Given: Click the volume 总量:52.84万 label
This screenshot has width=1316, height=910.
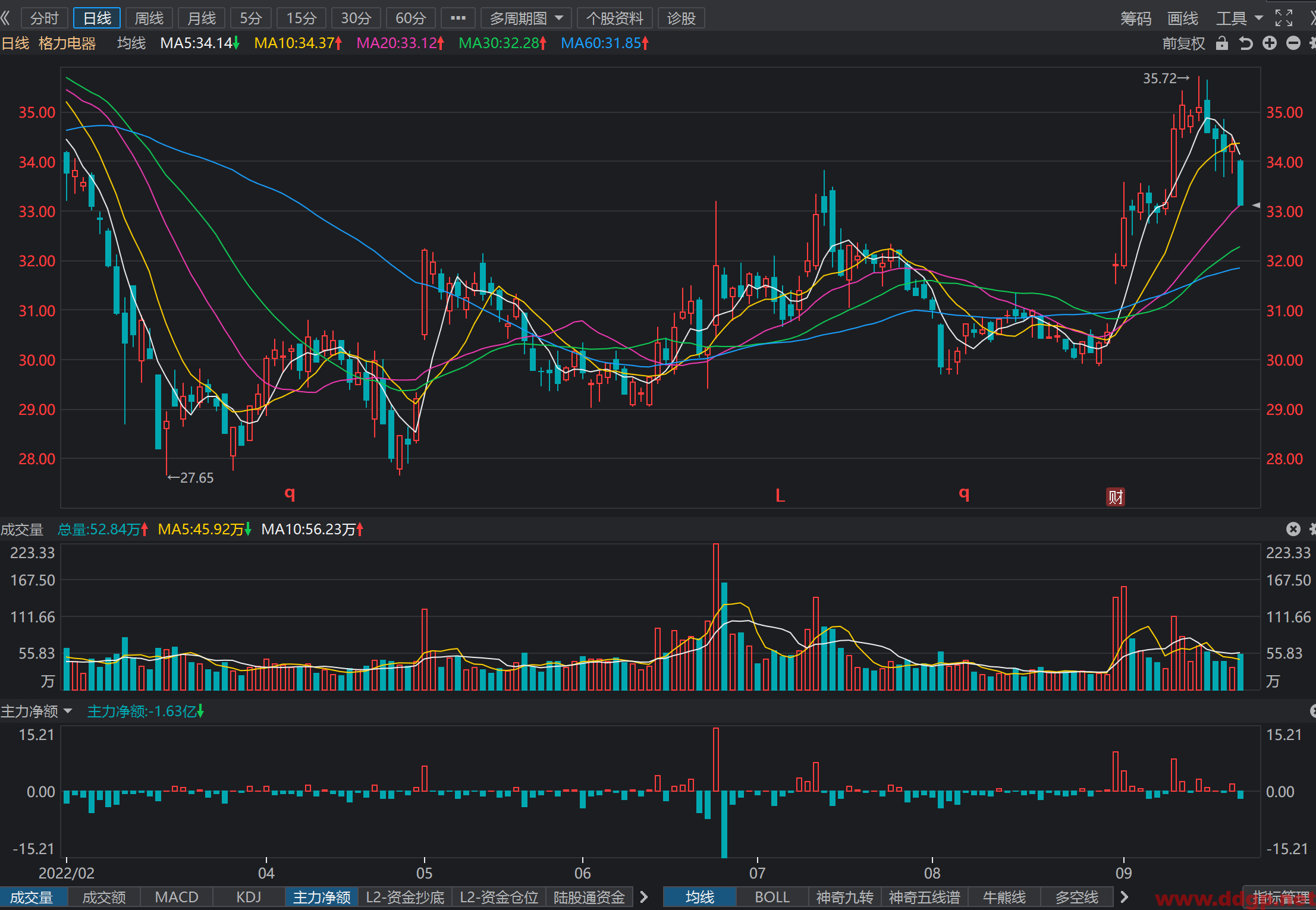Looking at the screenshot, I should pyautogui.click(x=103, y=529).
